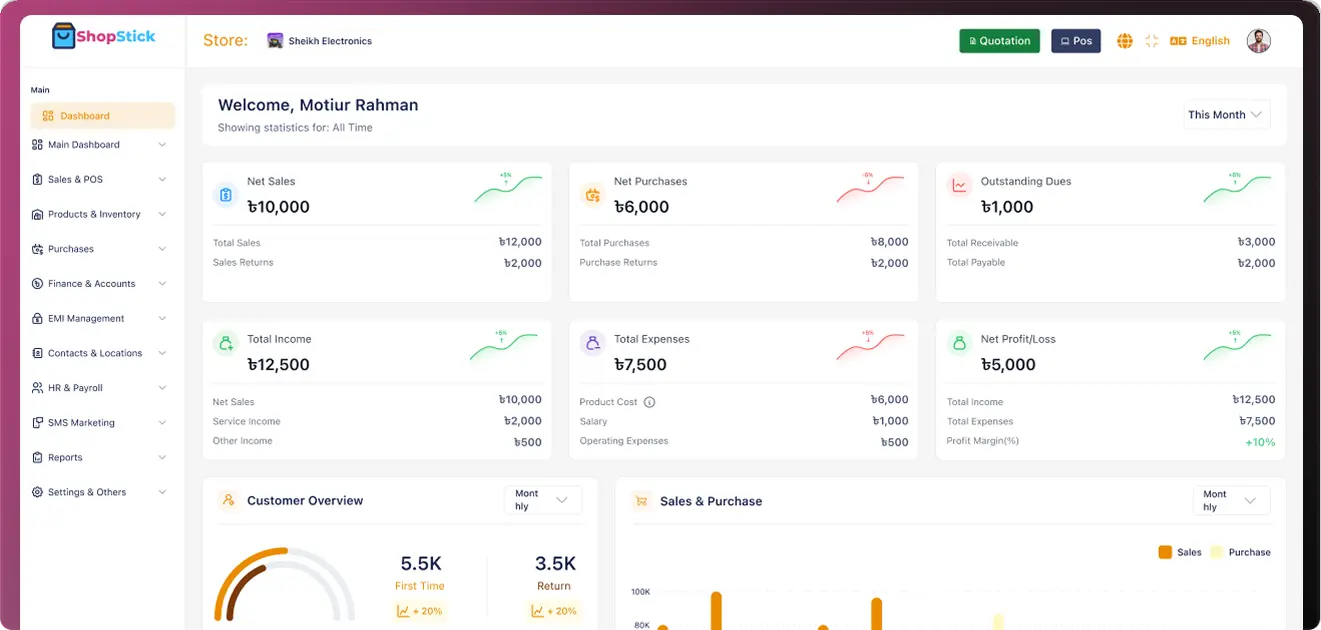
Task: Open Customer Overview Monthly dropdown
Action: tap(542, 500)
